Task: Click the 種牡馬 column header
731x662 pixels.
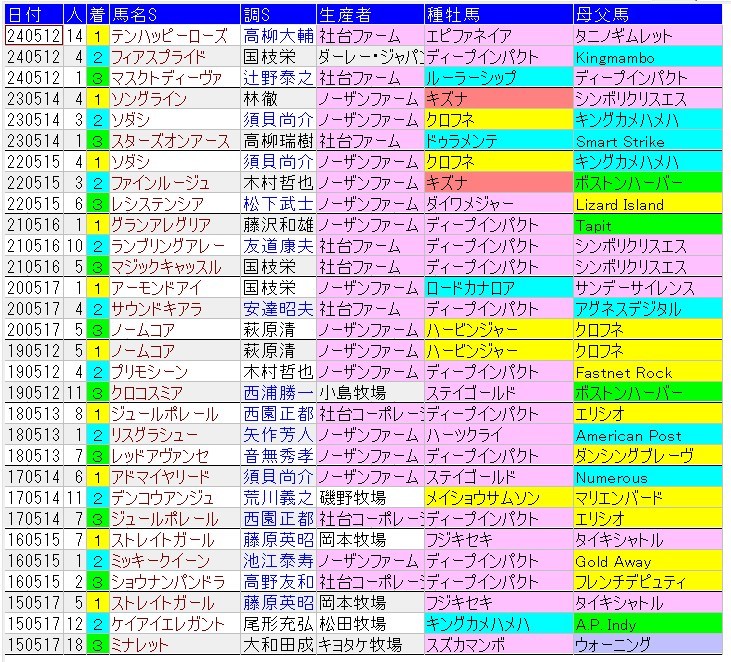Action: click(498, 15)
